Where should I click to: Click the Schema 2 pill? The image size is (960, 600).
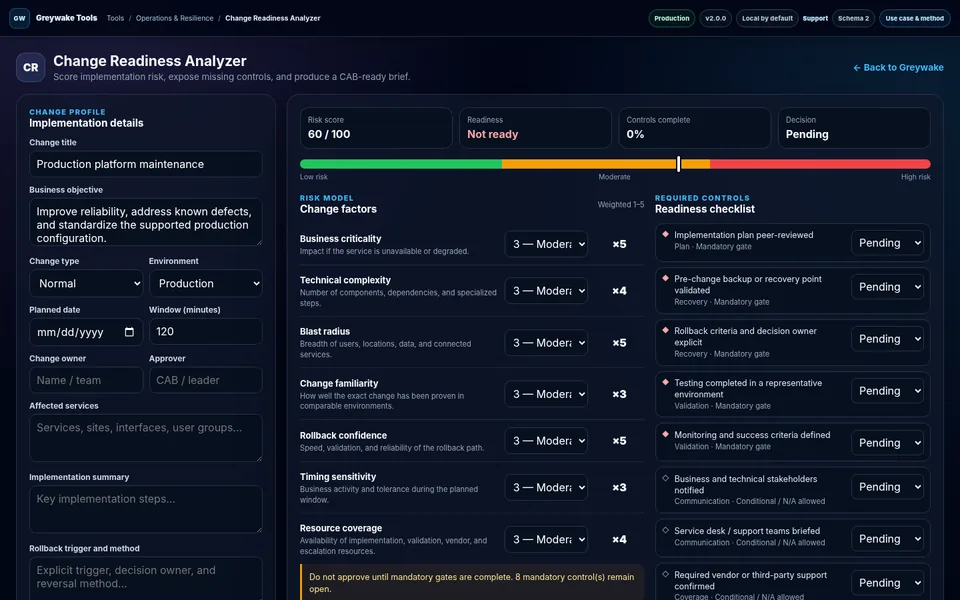(x=853, y=18)
